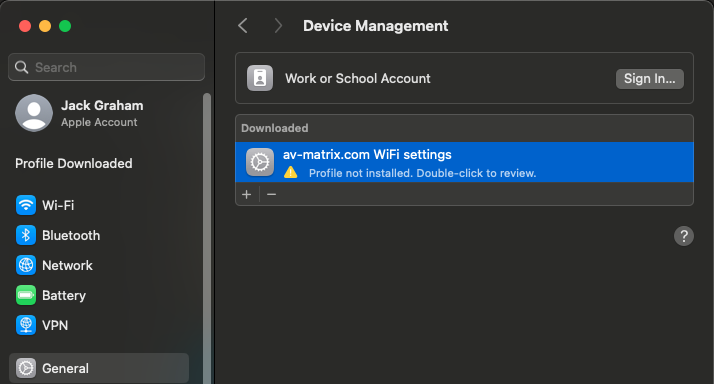Select the General gear icon

click(26, 368)
